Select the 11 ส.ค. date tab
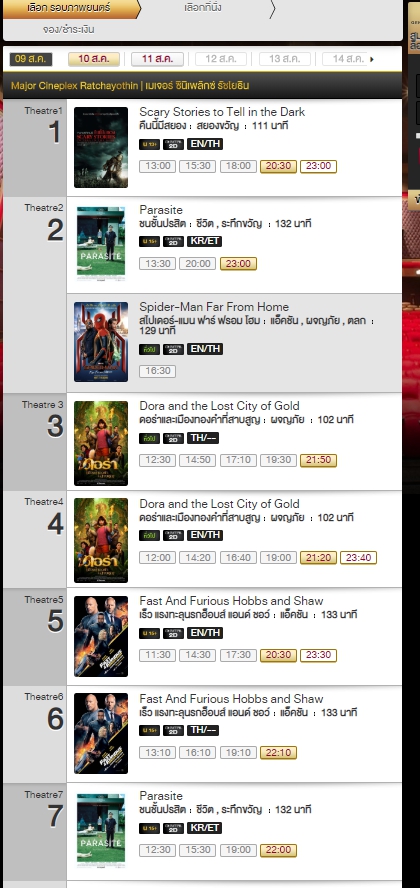Image resolution: width=420 pixels, height=888 pixels. click(157, 59)
